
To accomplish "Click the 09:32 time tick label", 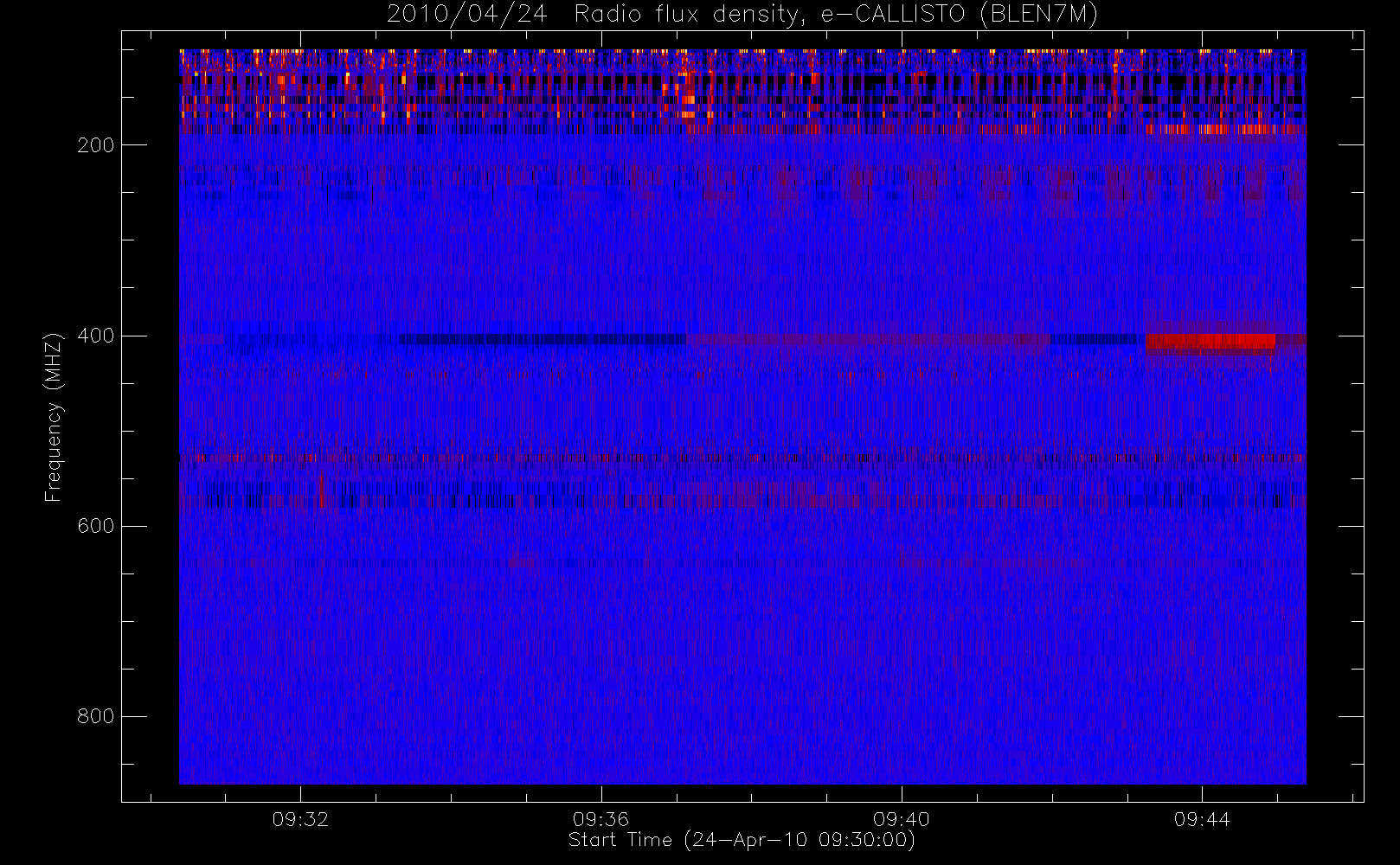I will tap(300, 819).
